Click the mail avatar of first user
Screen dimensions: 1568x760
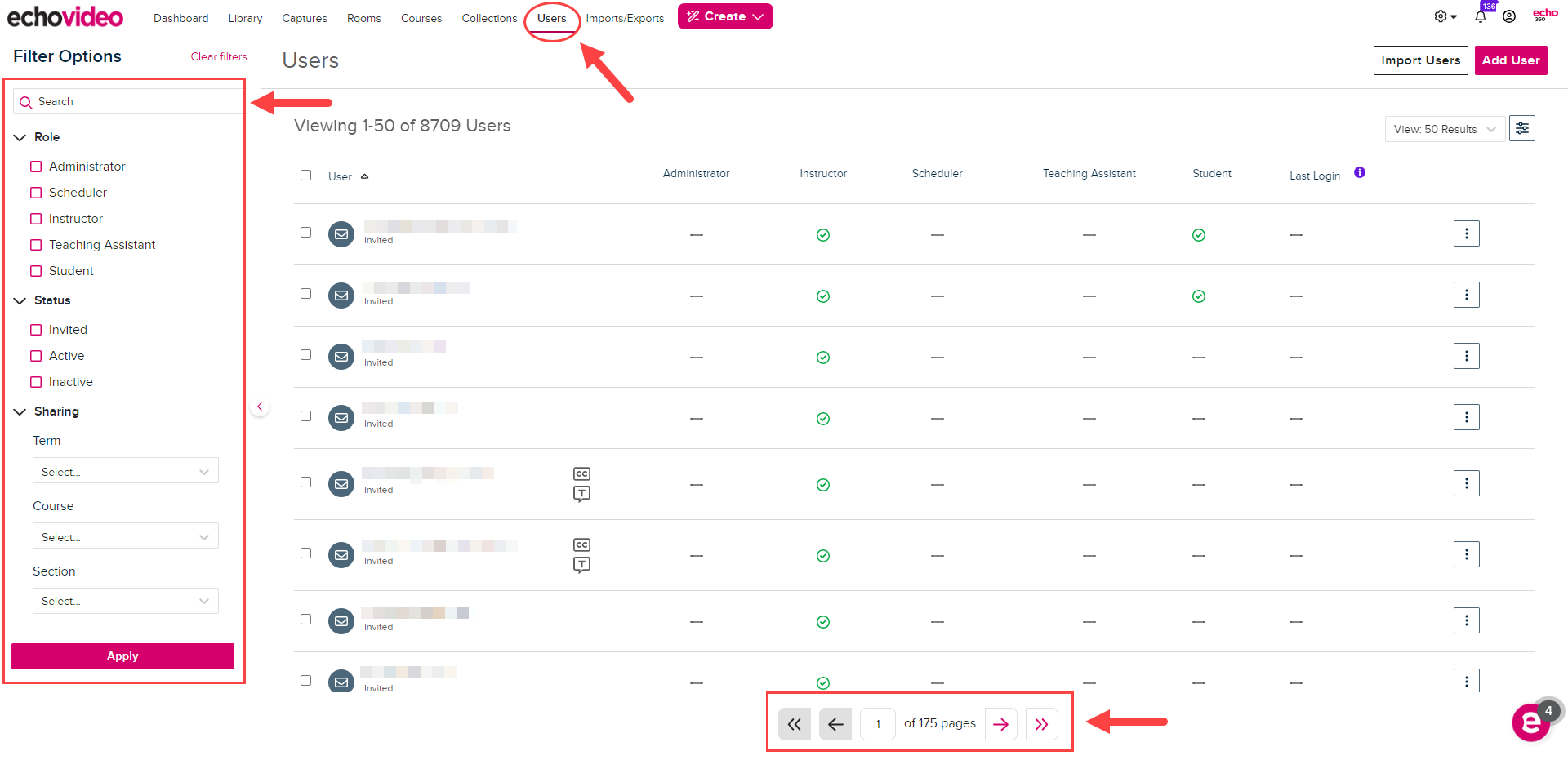click(341, 234)
